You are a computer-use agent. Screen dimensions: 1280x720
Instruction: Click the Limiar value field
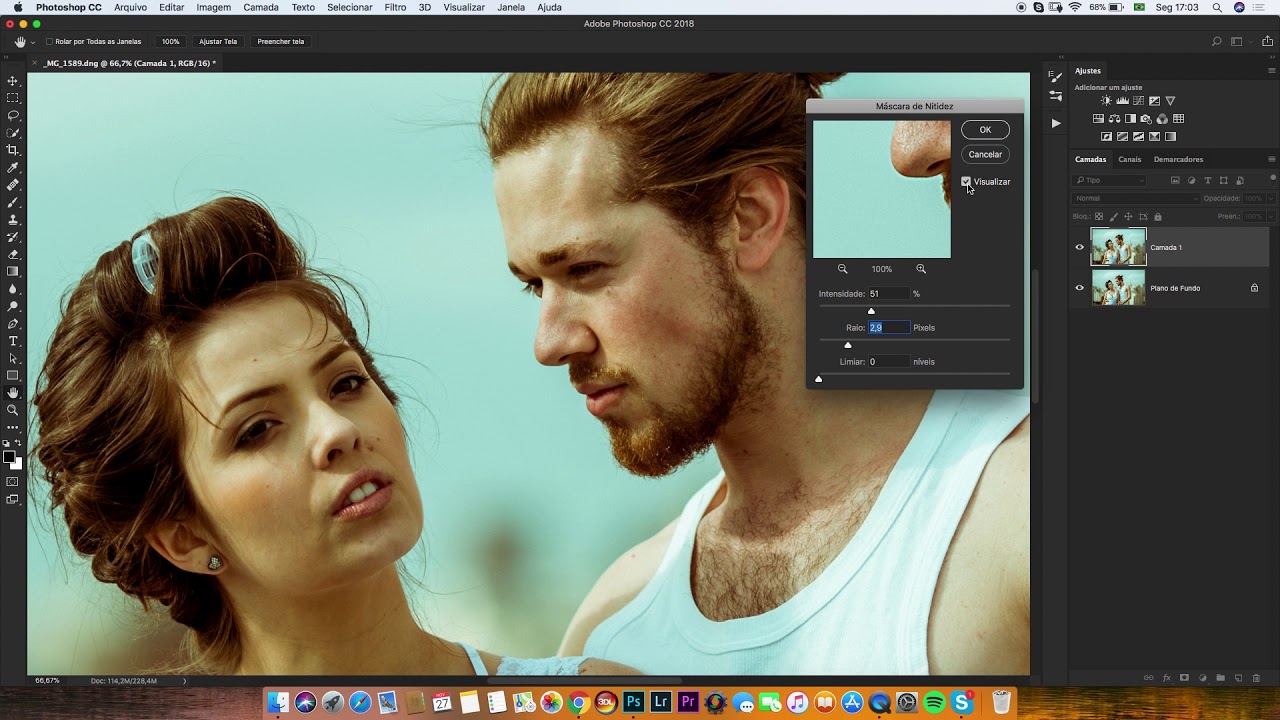(x=888, y=362)
